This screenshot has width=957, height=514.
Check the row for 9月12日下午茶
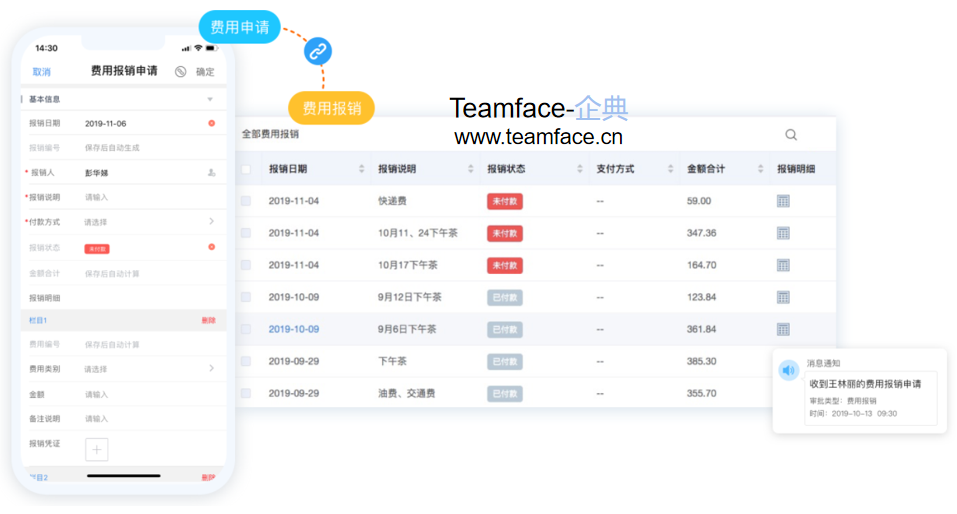point(246,297)
